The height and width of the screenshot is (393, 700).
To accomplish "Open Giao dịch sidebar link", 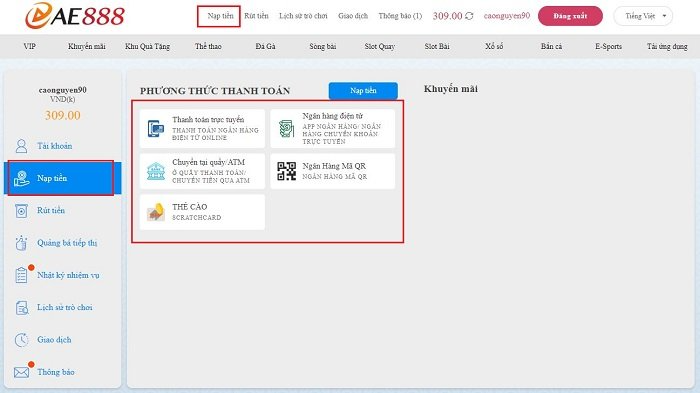I will [x=54, y=340].
